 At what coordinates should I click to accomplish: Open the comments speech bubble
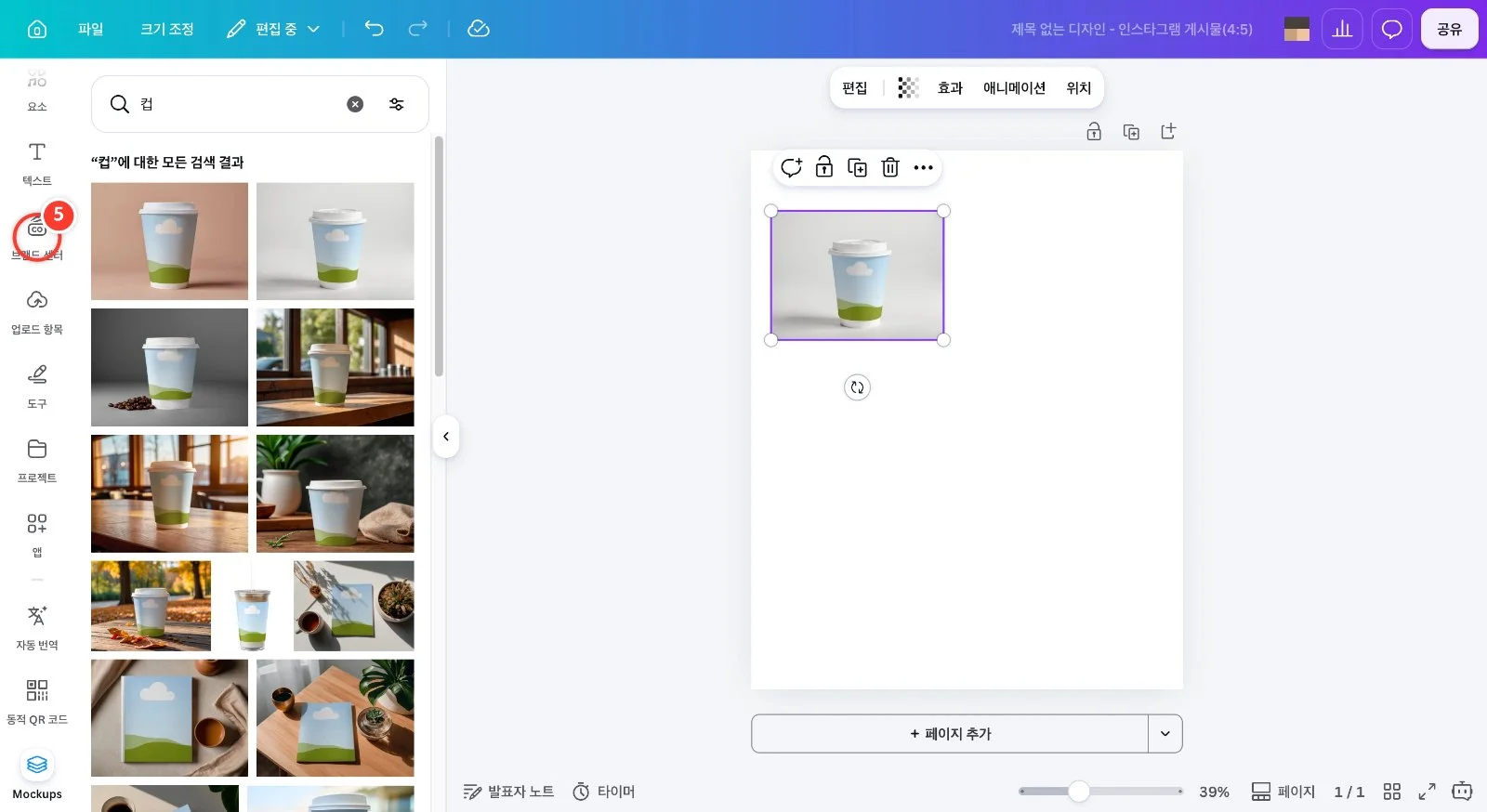pyautogui.click(x=1391, y=29)
